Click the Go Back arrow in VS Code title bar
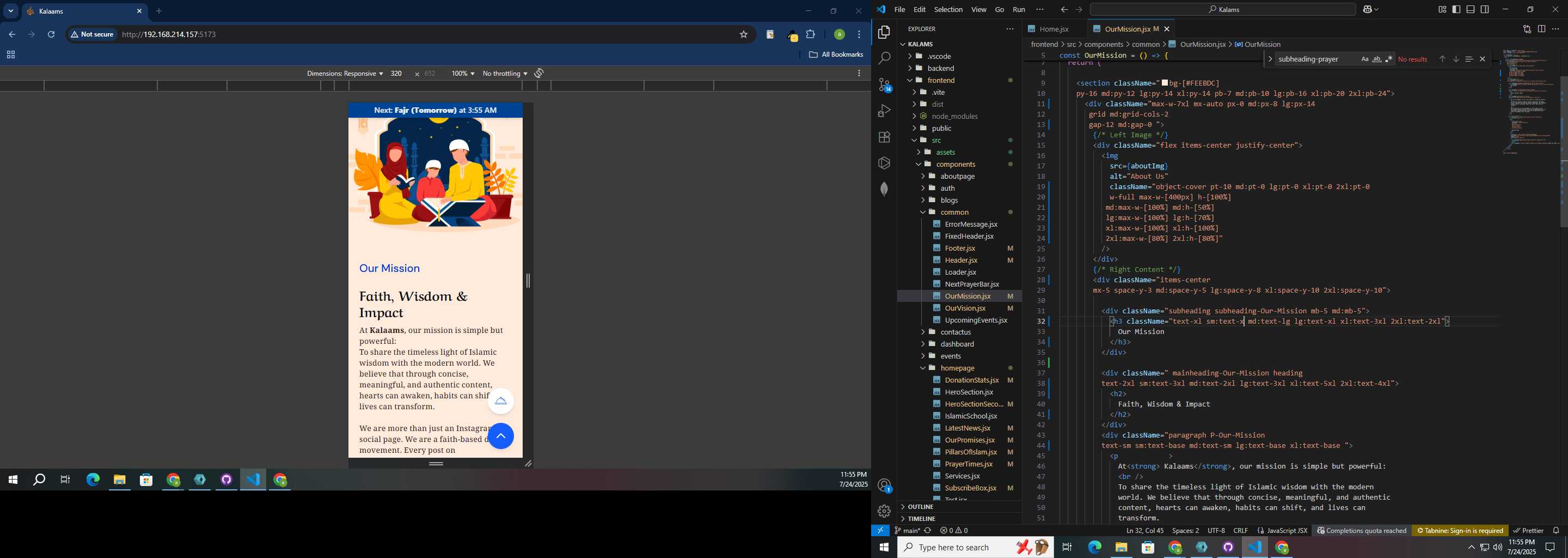The image size is (1568, 558). [x=1064, y=10]
